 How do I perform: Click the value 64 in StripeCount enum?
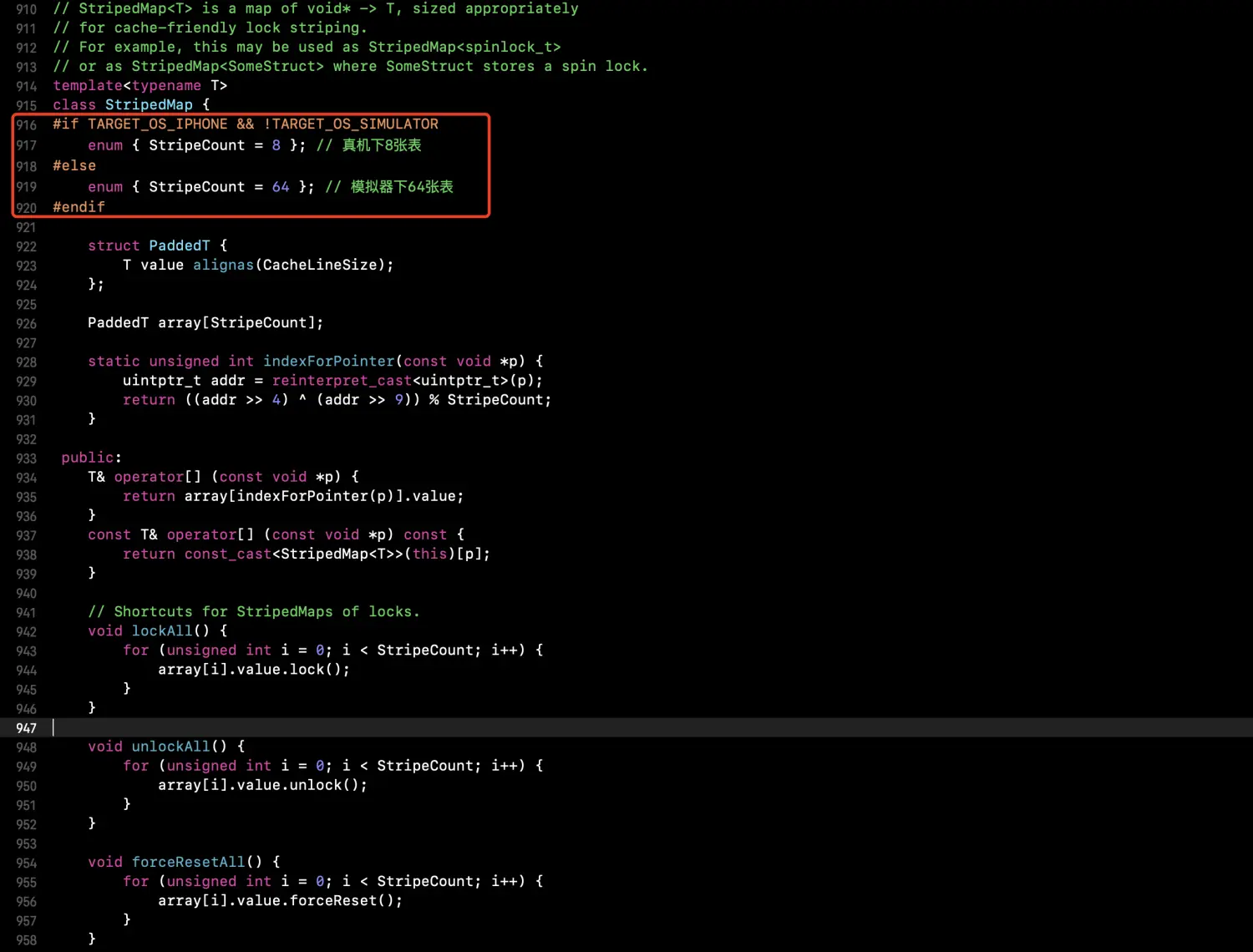[281, 187]
